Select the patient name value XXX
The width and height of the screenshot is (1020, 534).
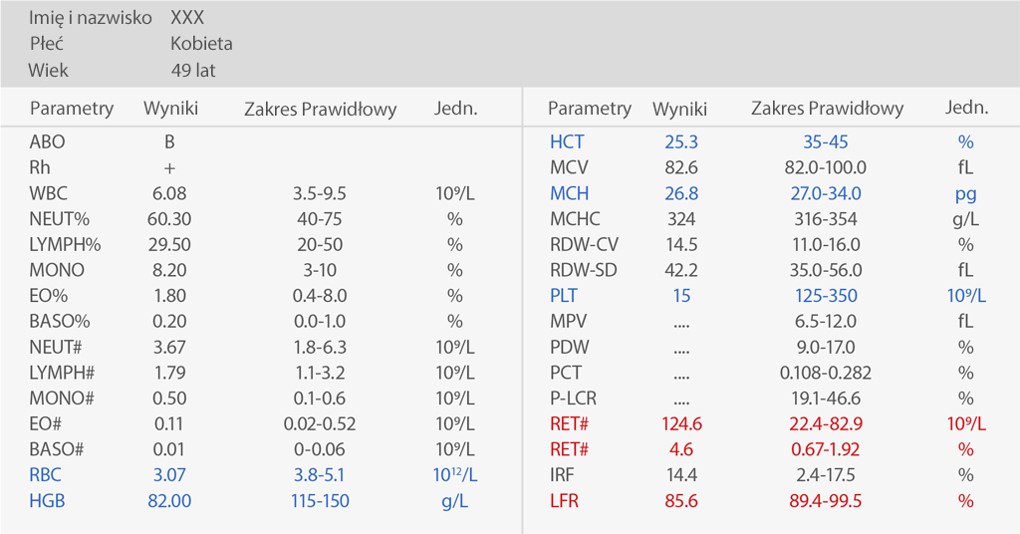pos(188,18)
